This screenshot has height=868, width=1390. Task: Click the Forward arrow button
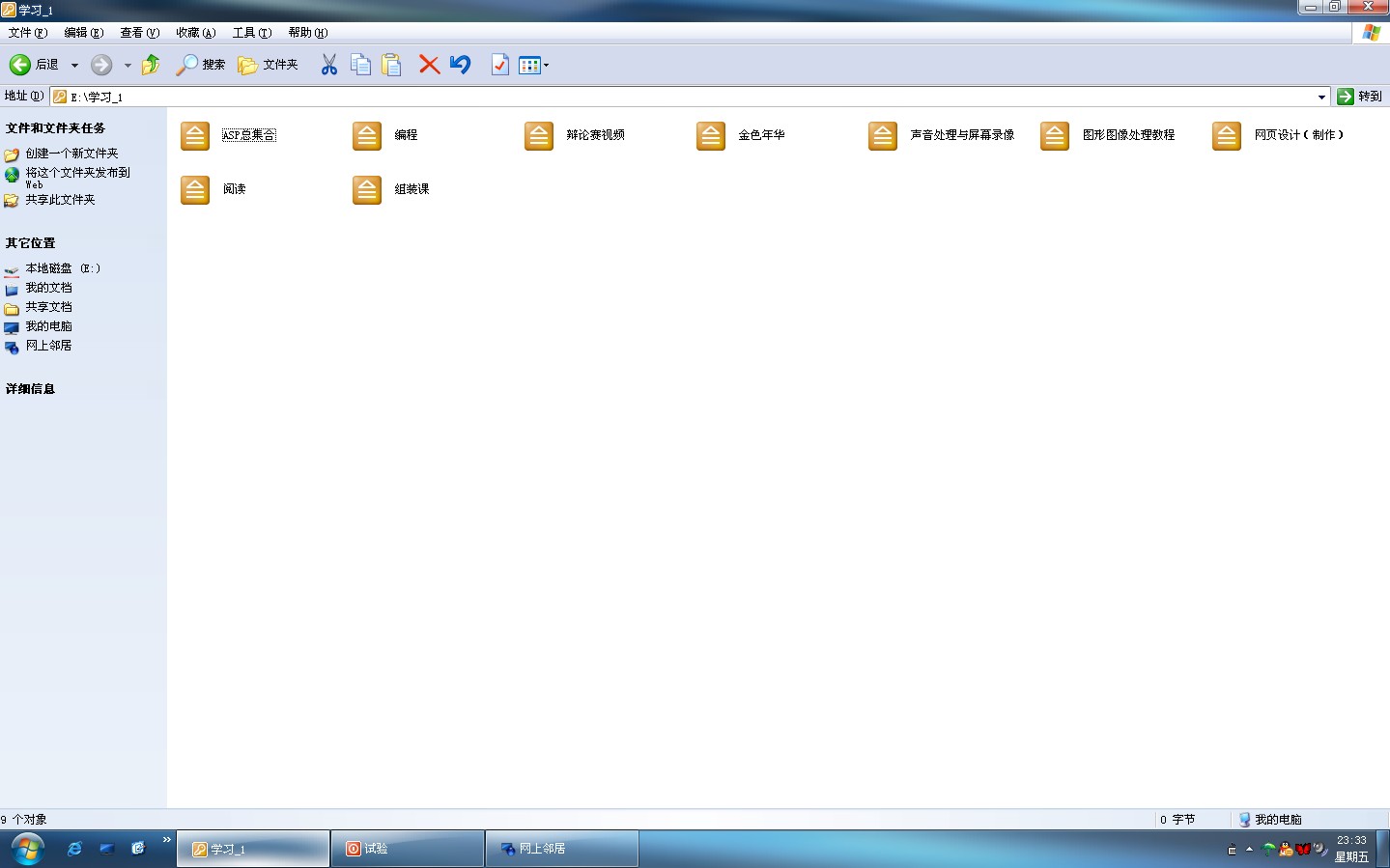pos(101,65)
